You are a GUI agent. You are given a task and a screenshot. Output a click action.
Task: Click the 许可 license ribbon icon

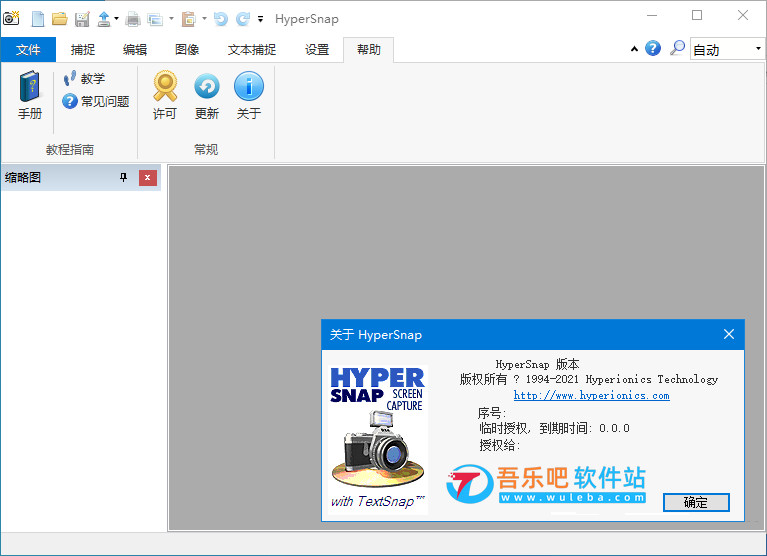click(x=165, y=95)
